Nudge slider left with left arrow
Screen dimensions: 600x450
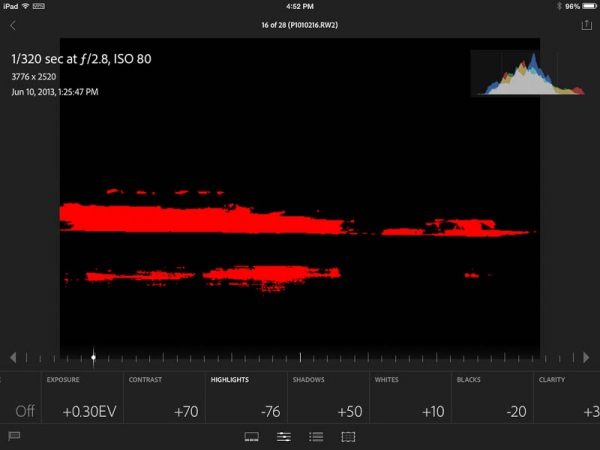[13, 357]
